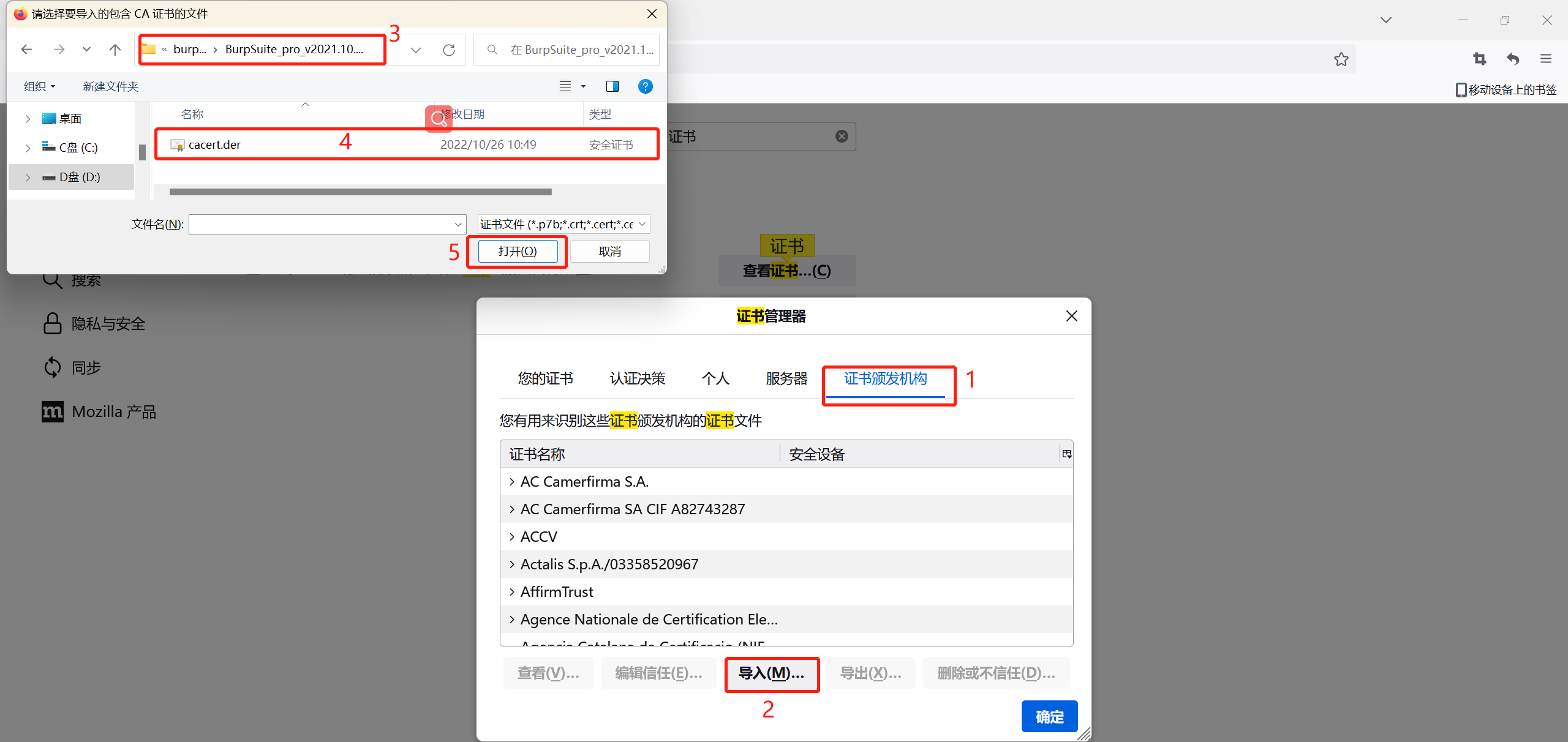Click the refresh folder icon

pos(449,50)
